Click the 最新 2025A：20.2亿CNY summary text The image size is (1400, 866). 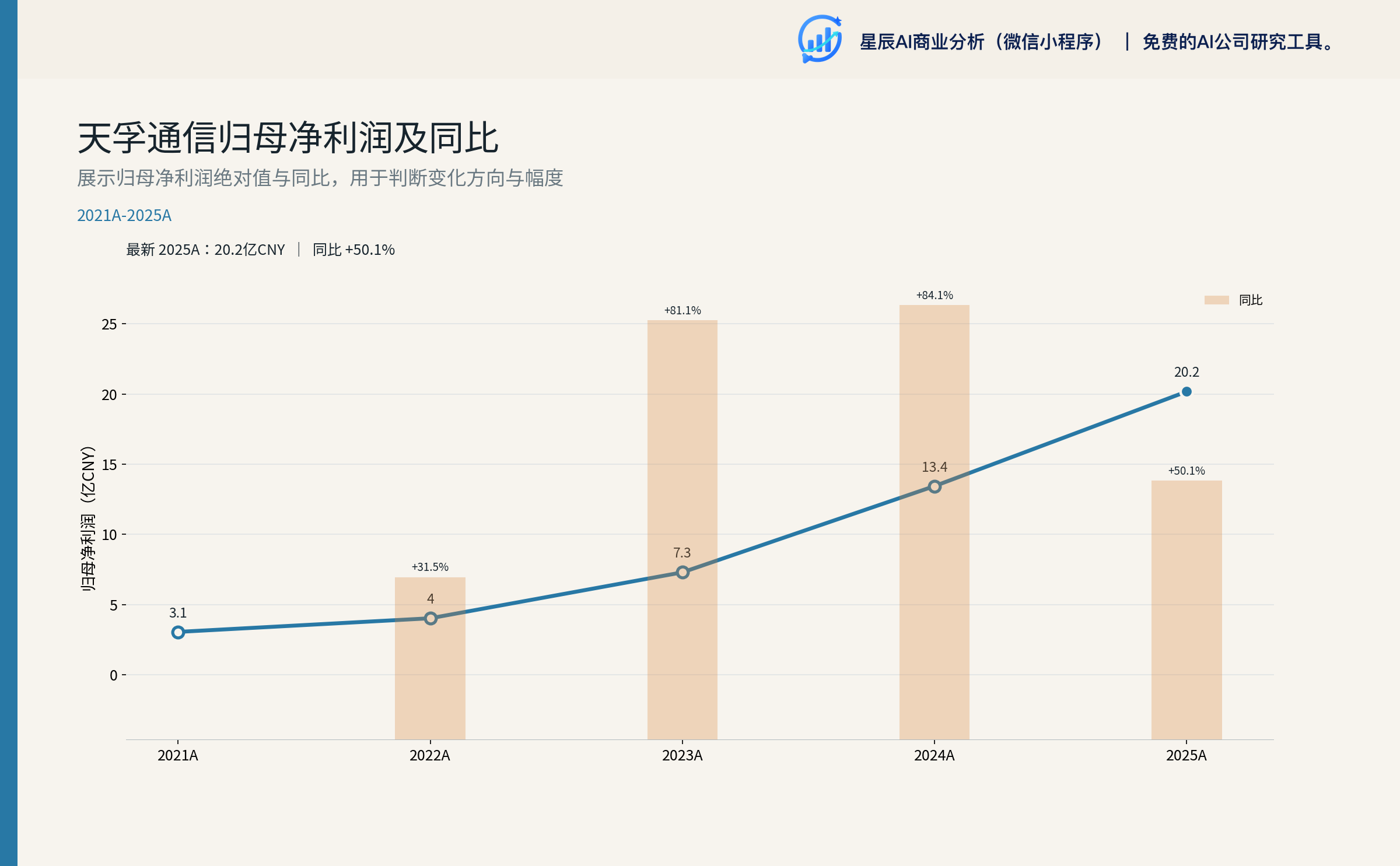pos(206,250)
